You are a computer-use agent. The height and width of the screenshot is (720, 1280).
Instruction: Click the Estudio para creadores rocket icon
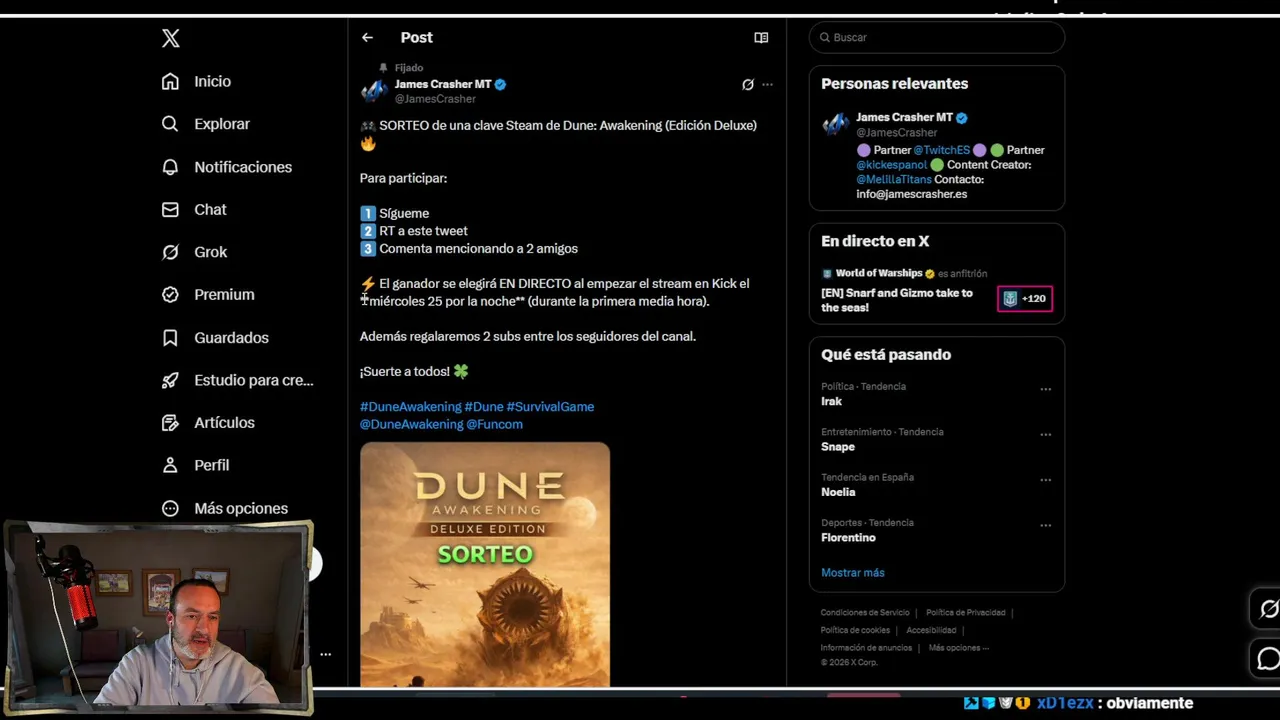pos(170,380)
